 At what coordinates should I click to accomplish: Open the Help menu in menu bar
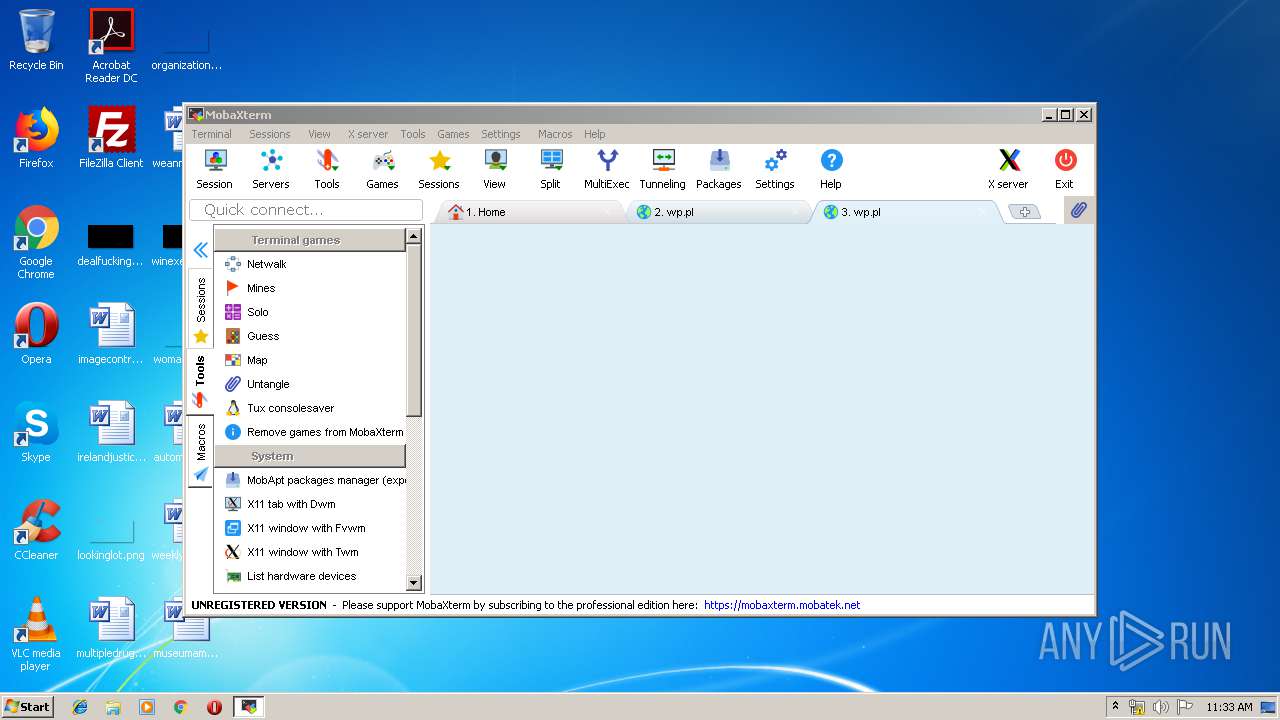595,134
